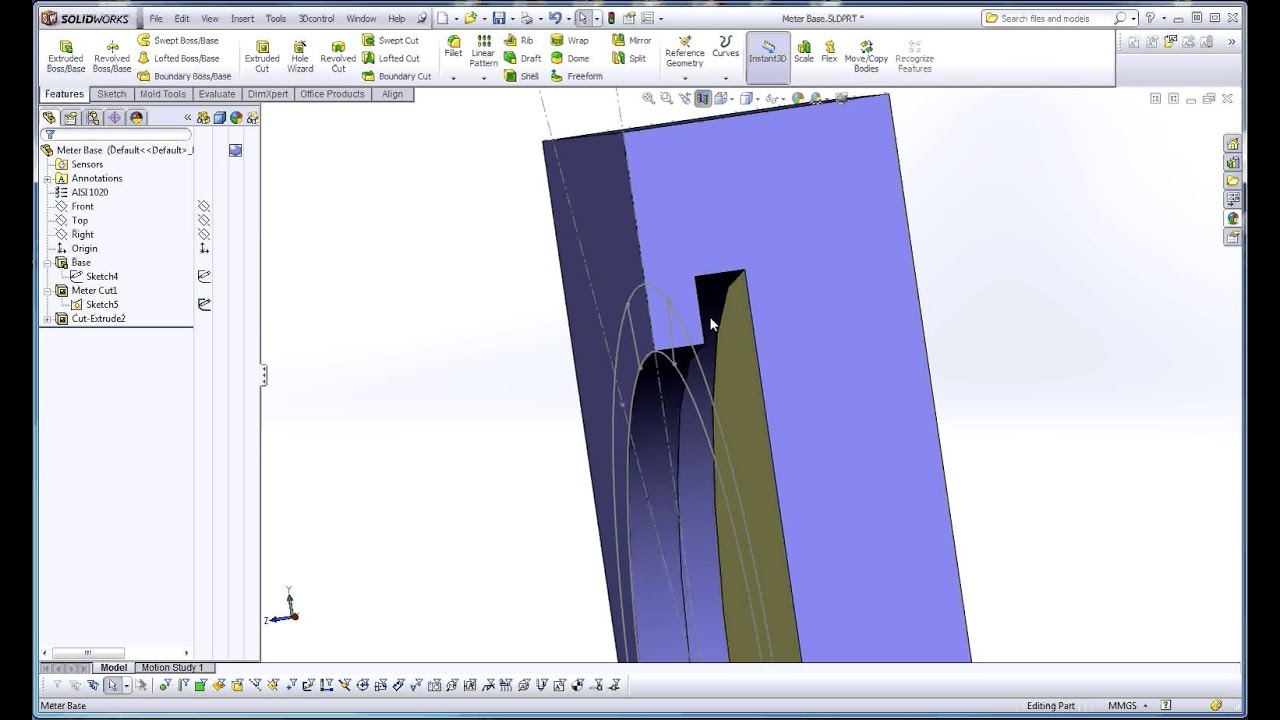Image resolution: width=1280 pixels, height=720 pixels.
Task: Select the Revolved Boss/Base tool
Action: pos(112,56)
